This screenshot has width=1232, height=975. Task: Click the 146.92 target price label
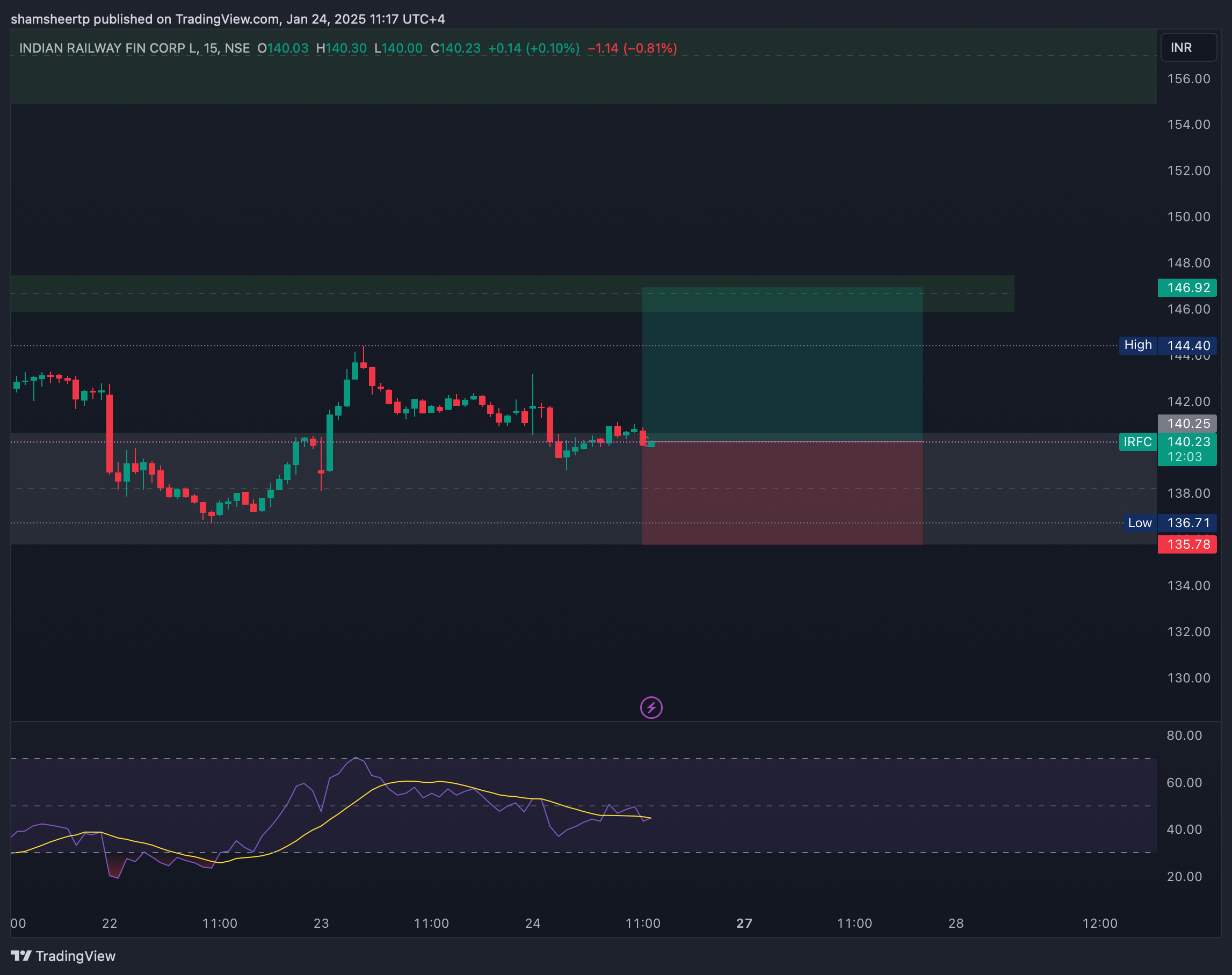coord(1187,288)
